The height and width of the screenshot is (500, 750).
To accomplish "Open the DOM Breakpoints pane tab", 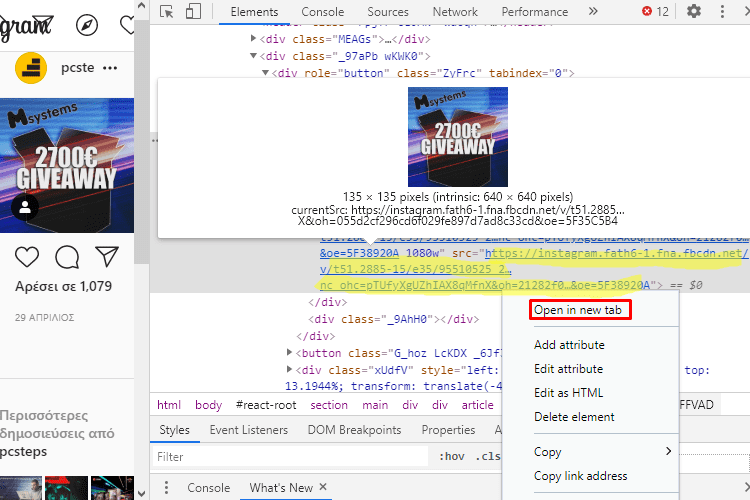I will click(354, 430).
